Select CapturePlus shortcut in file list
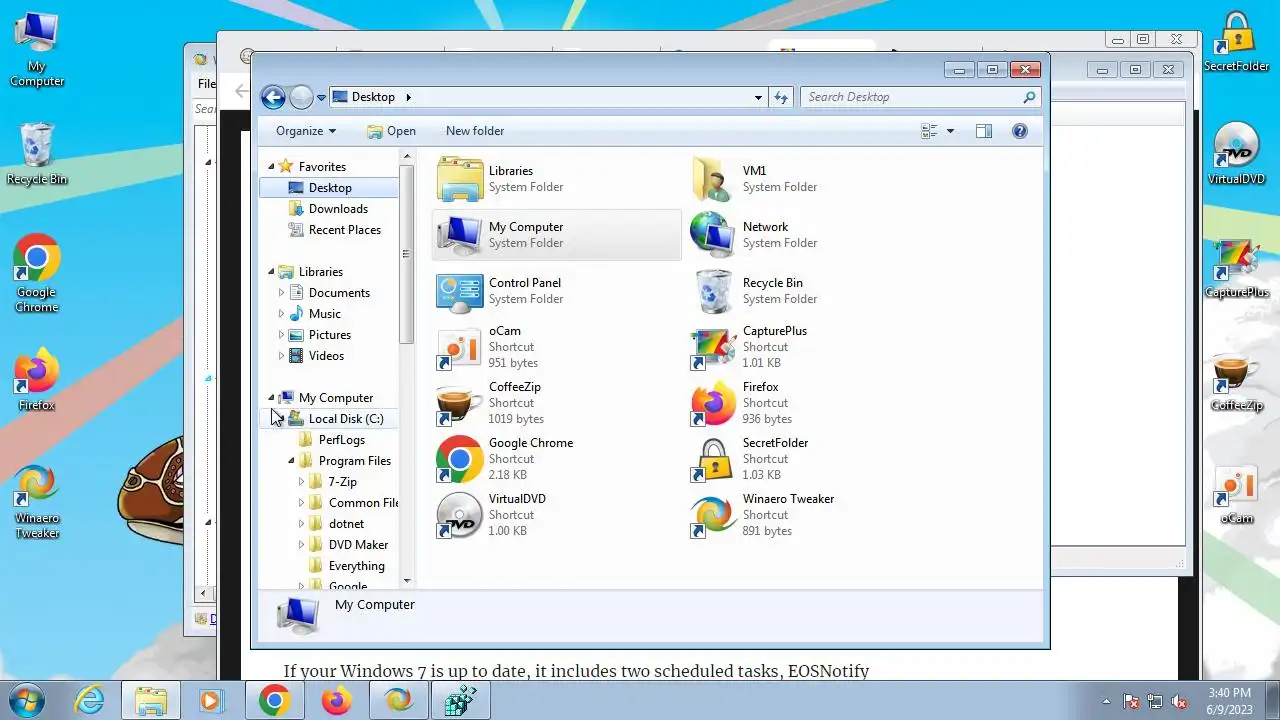Image resolution: width=1280 pixels, height=720 pixels. (x=713, y=347)
